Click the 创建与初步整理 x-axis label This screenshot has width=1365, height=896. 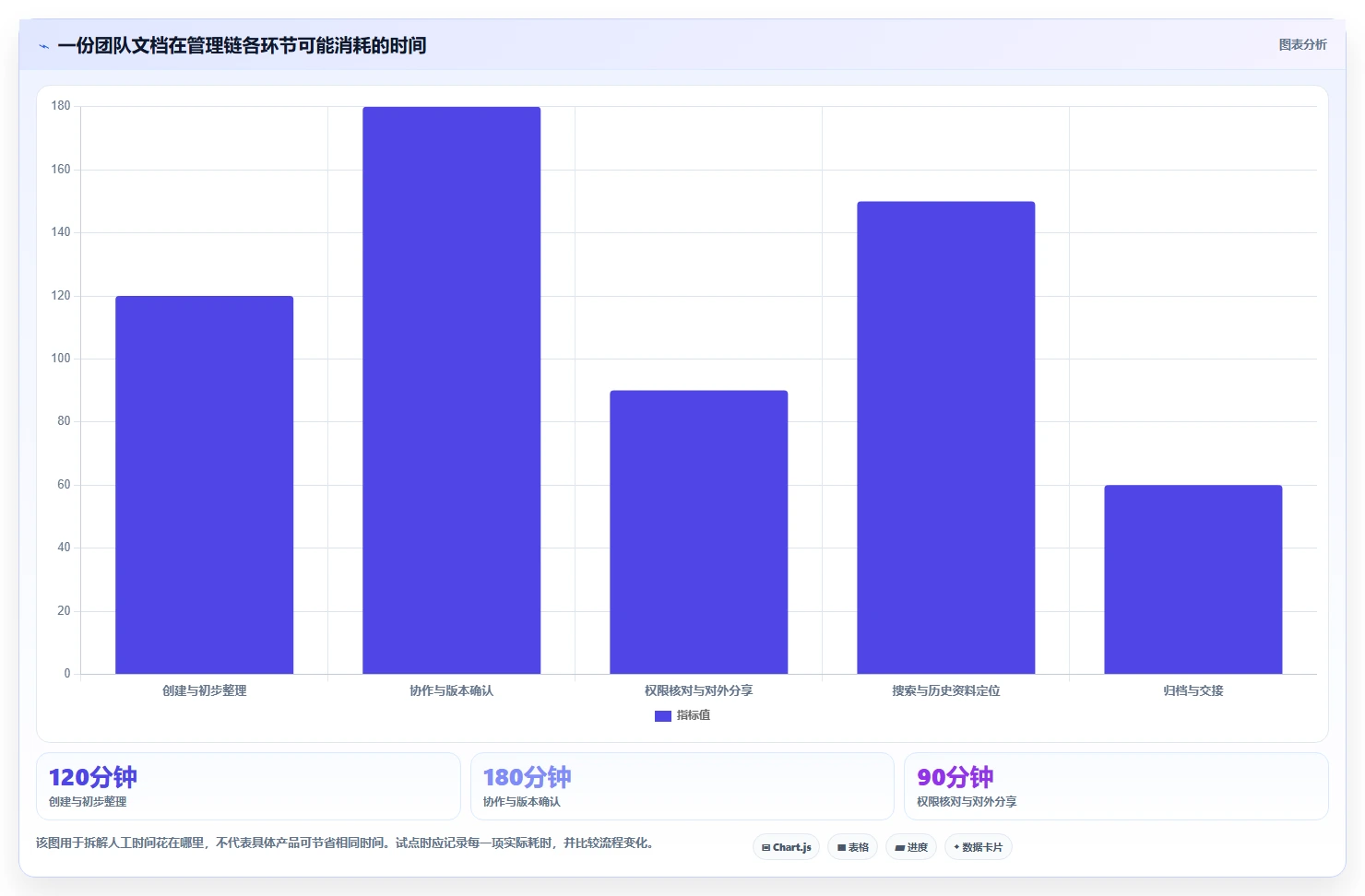pyautogui.click(x=205, y=690)
